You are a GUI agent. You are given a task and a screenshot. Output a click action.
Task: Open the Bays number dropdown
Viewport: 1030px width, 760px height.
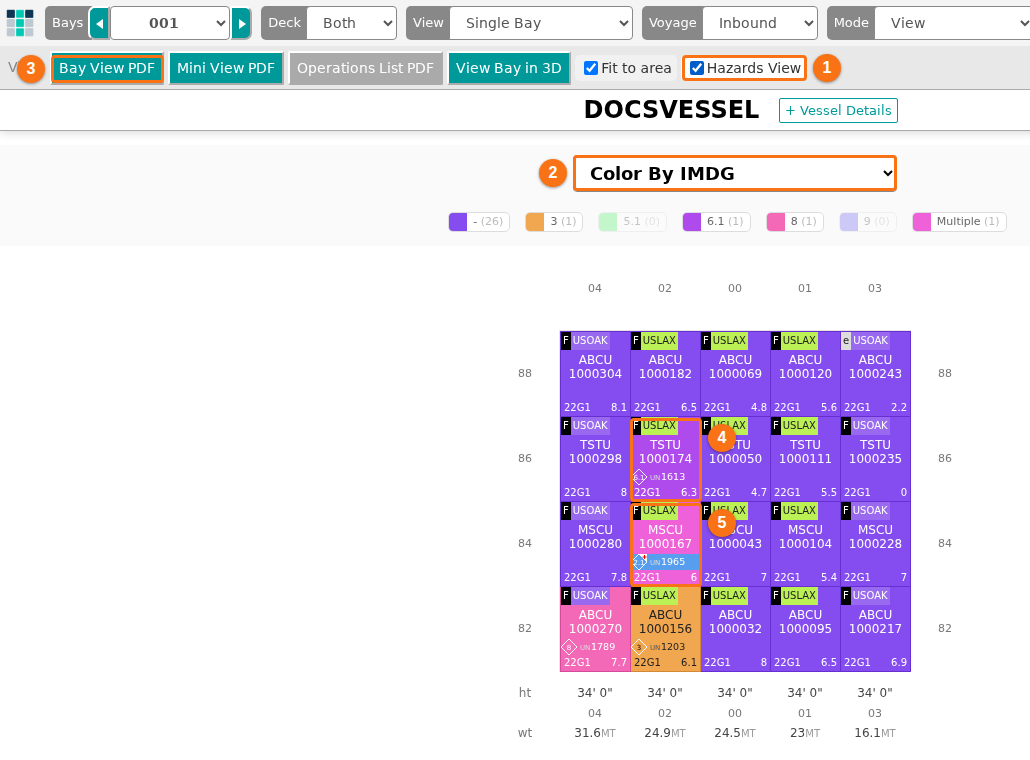(x=170, y=24)
